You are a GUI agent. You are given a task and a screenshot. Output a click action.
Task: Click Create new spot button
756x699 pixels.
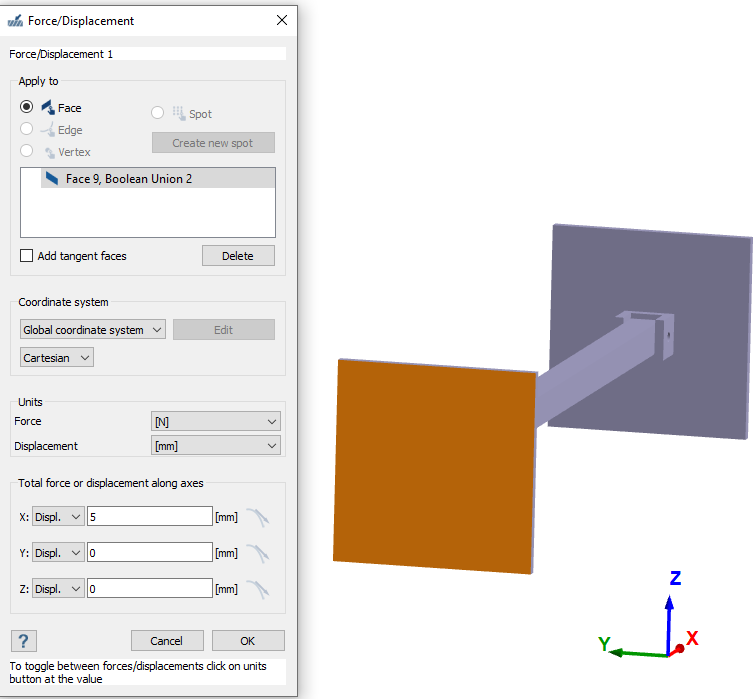tap(213, 143)
